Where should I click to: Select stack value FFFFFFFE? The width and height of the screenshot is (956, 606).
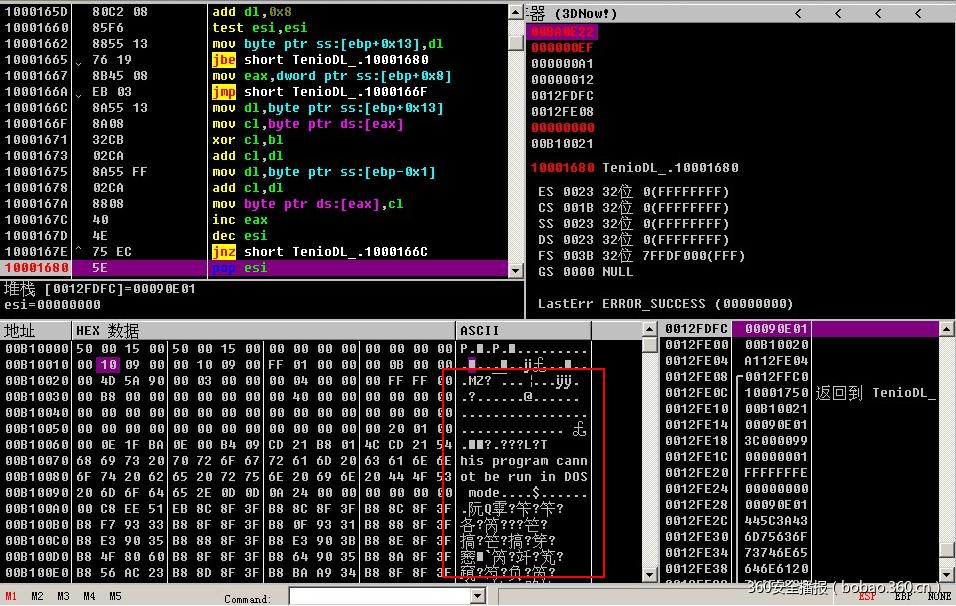pos(776,472)
